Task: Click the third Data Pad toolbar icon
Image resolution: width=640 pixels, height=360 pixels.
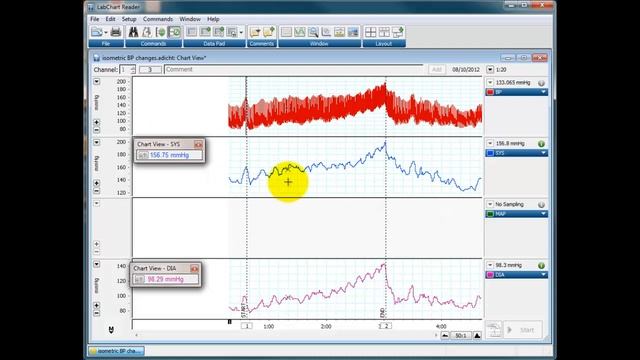Action: [219, 32]
